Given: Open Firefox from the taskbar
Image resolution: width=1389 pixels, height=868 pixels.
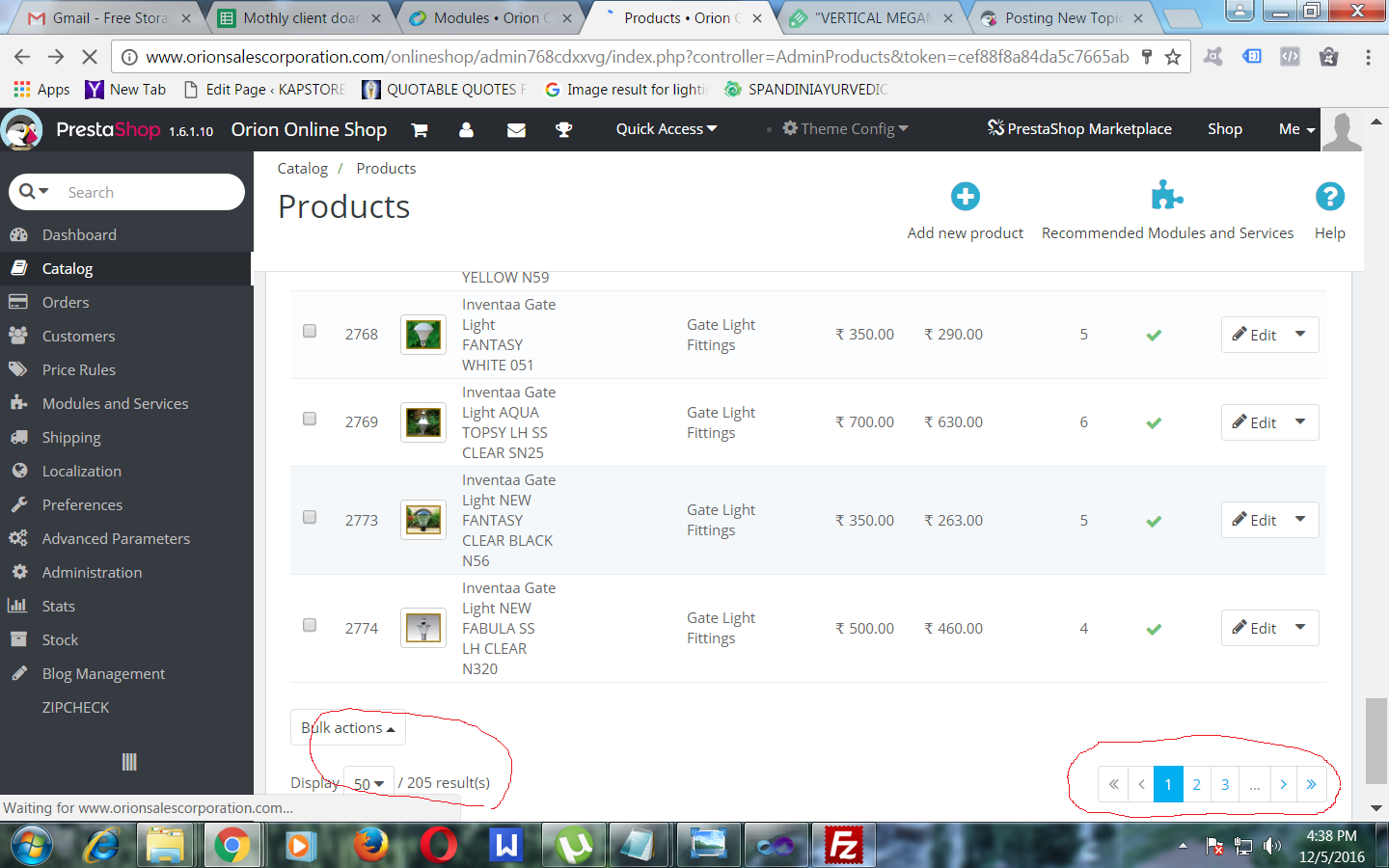Looking at the screenshot, I should 369,846.
